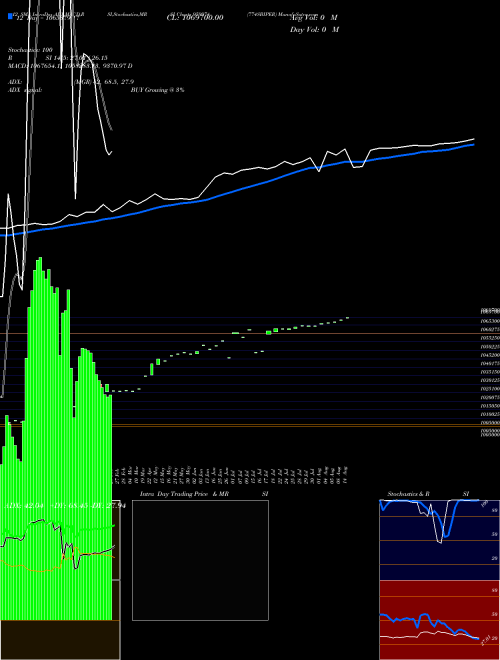Click the ADX/+DY/-DY readout above the ADX panel
Viewport: 500px width, 660px height.
65,506
